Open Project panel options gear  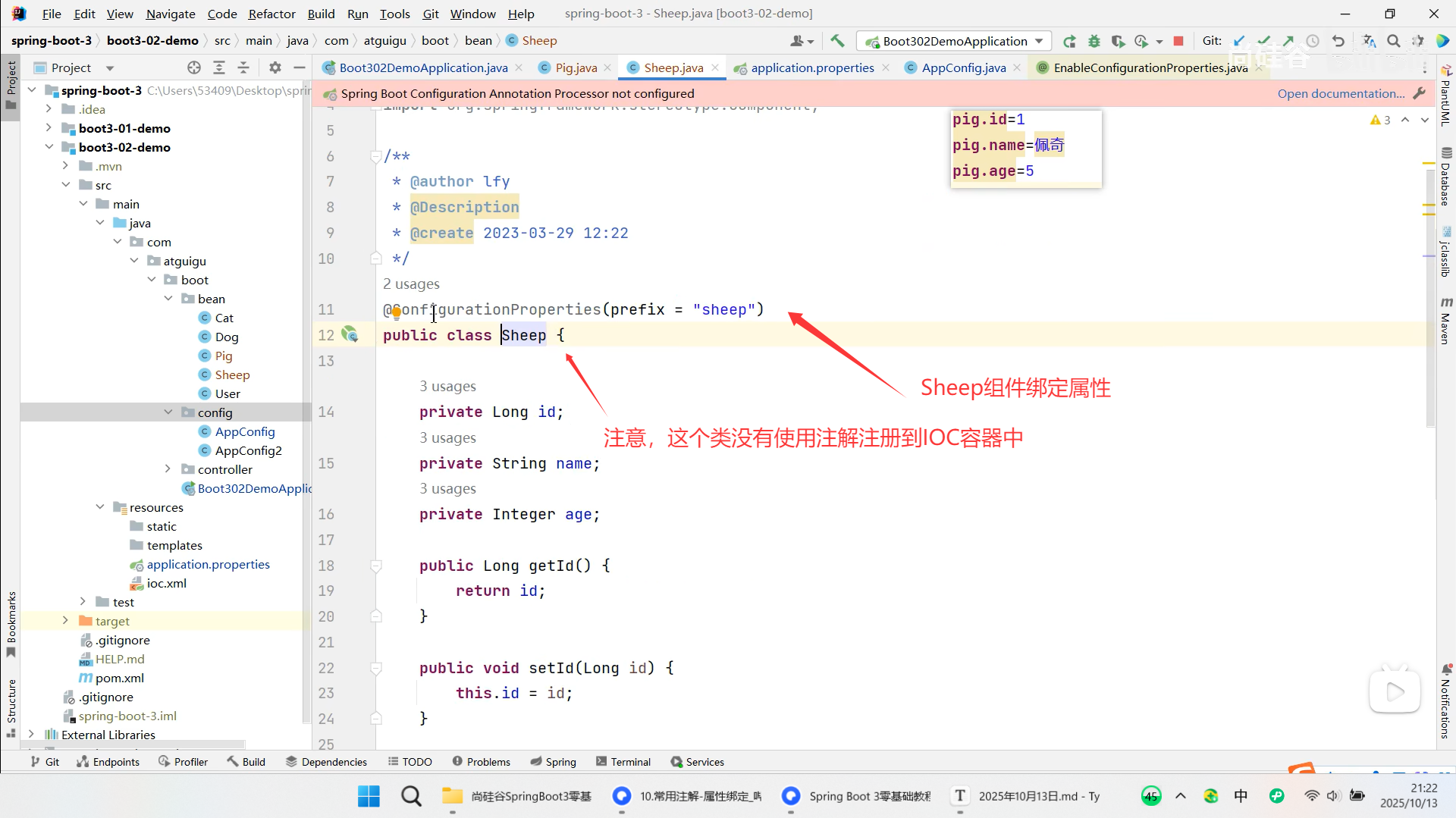click(x=275, y=67)
